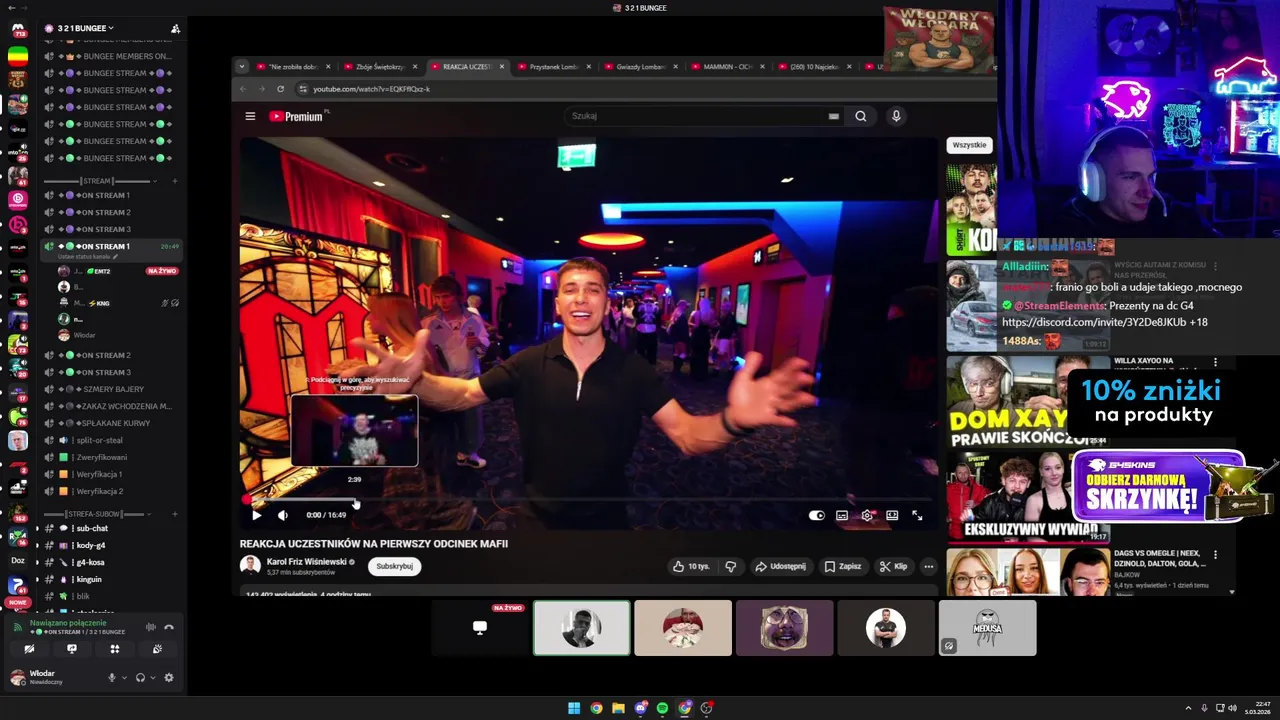Open Discord activities launcher icon

(115, 649)
